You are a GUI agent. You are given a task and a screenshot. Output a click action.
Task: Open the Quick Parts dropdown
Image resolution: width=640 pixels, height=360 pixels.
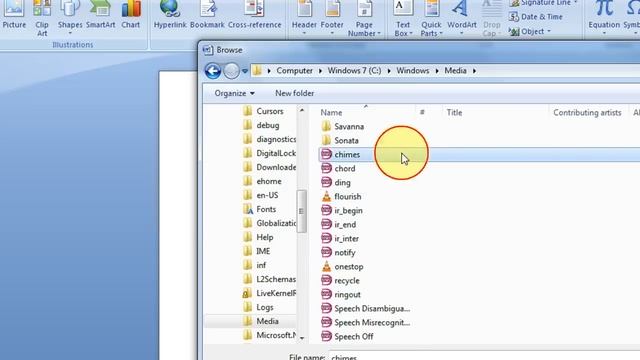[x=431, y=18]
